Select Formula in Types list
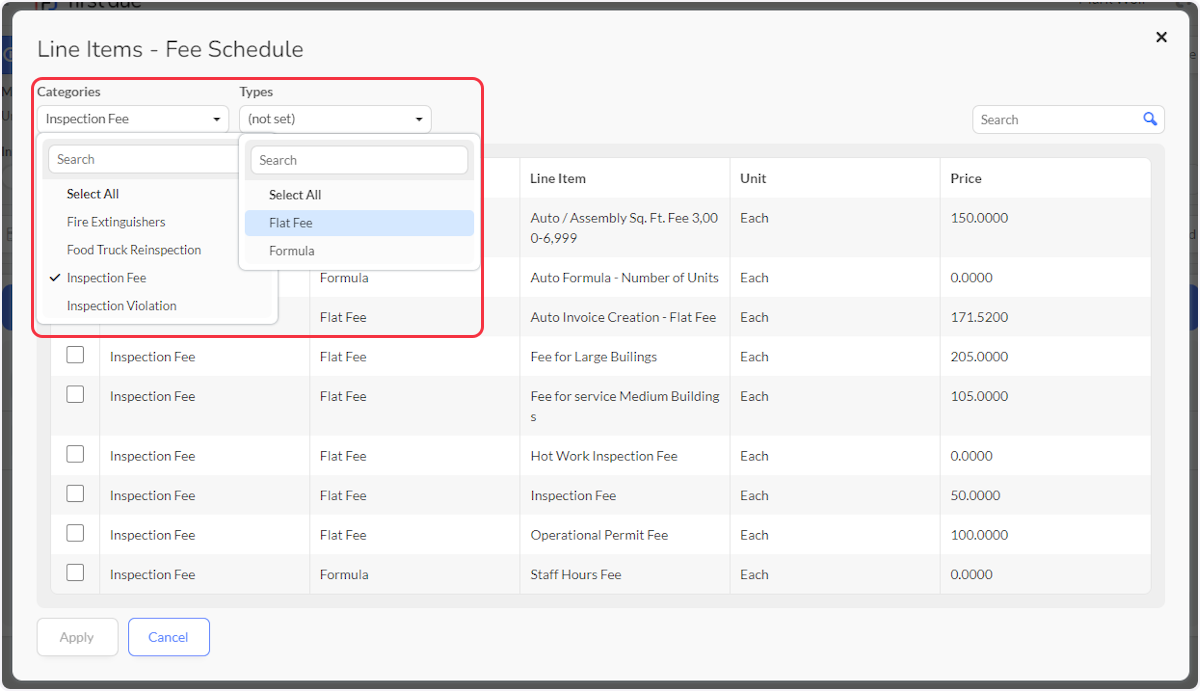 click(x=359, y=251)
